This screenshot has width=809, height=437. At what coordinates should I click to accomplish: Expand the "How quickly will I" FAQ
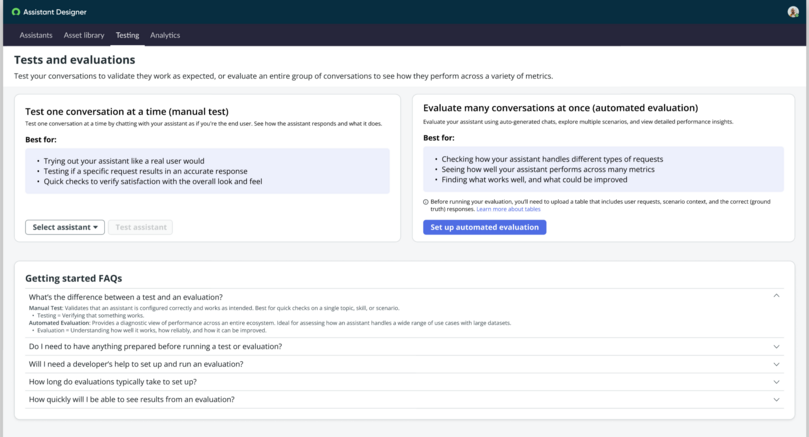tap(404, 399)
